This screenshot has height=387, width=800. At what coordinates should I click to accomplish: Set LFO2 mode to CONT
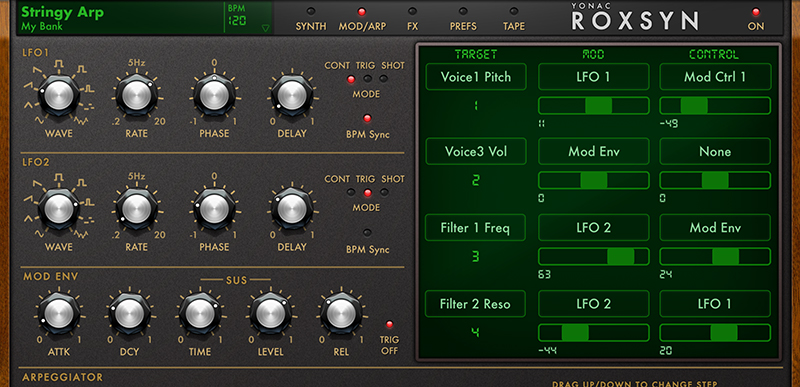pyautogui.click(x=351, y=193)
